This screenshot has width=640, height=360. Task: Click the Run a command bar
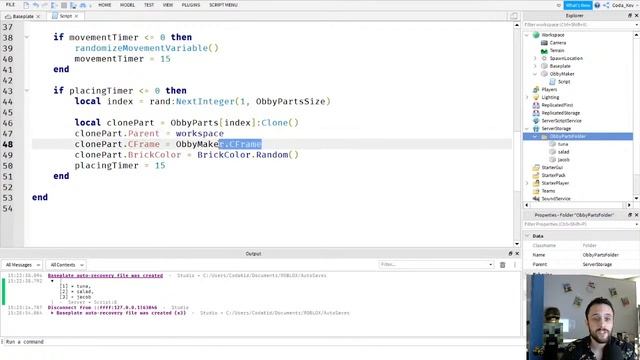[261, 342]
